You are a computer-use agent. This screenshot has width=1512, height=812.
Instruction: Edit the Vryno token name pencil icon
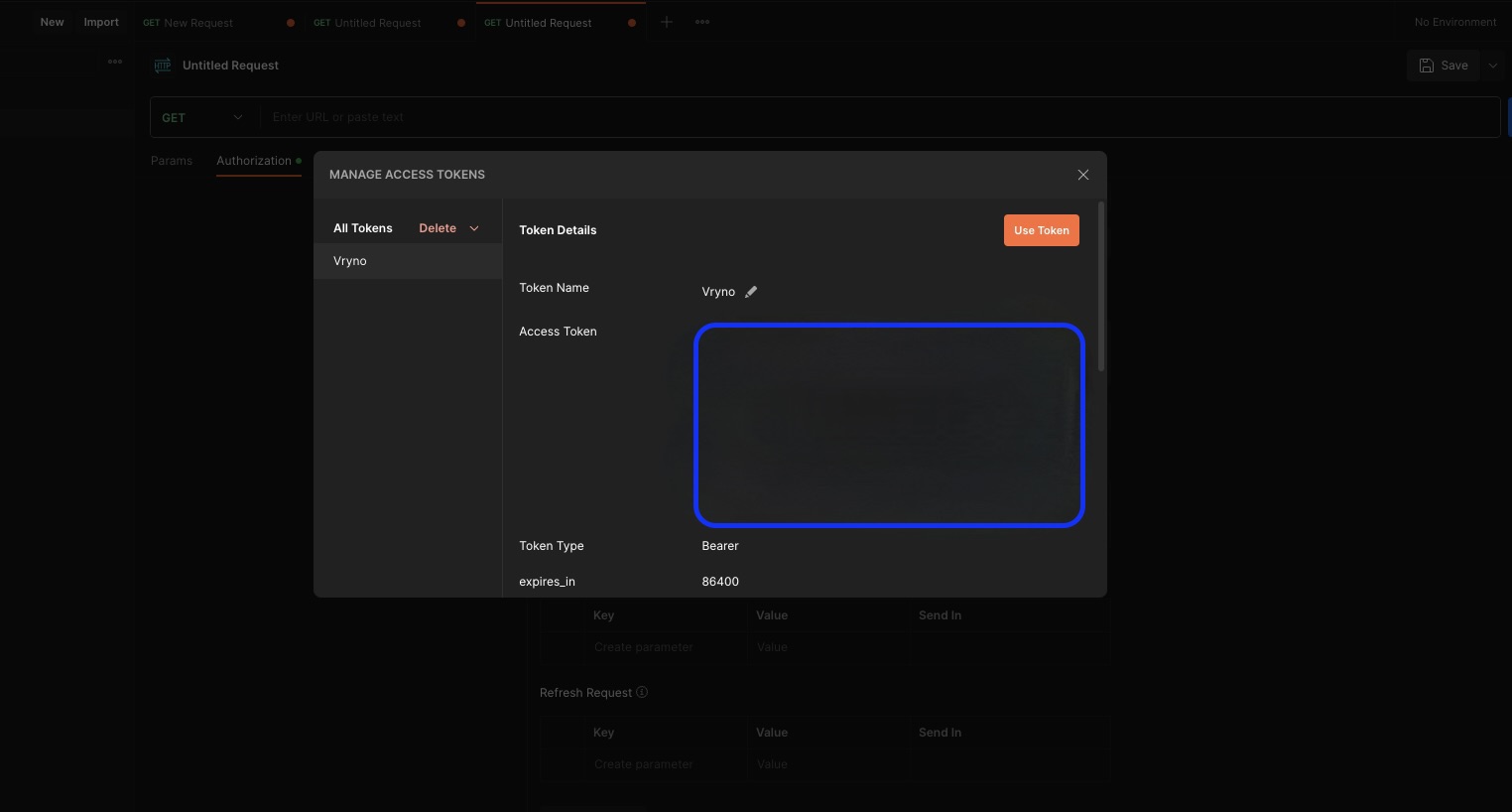(751, 292)
